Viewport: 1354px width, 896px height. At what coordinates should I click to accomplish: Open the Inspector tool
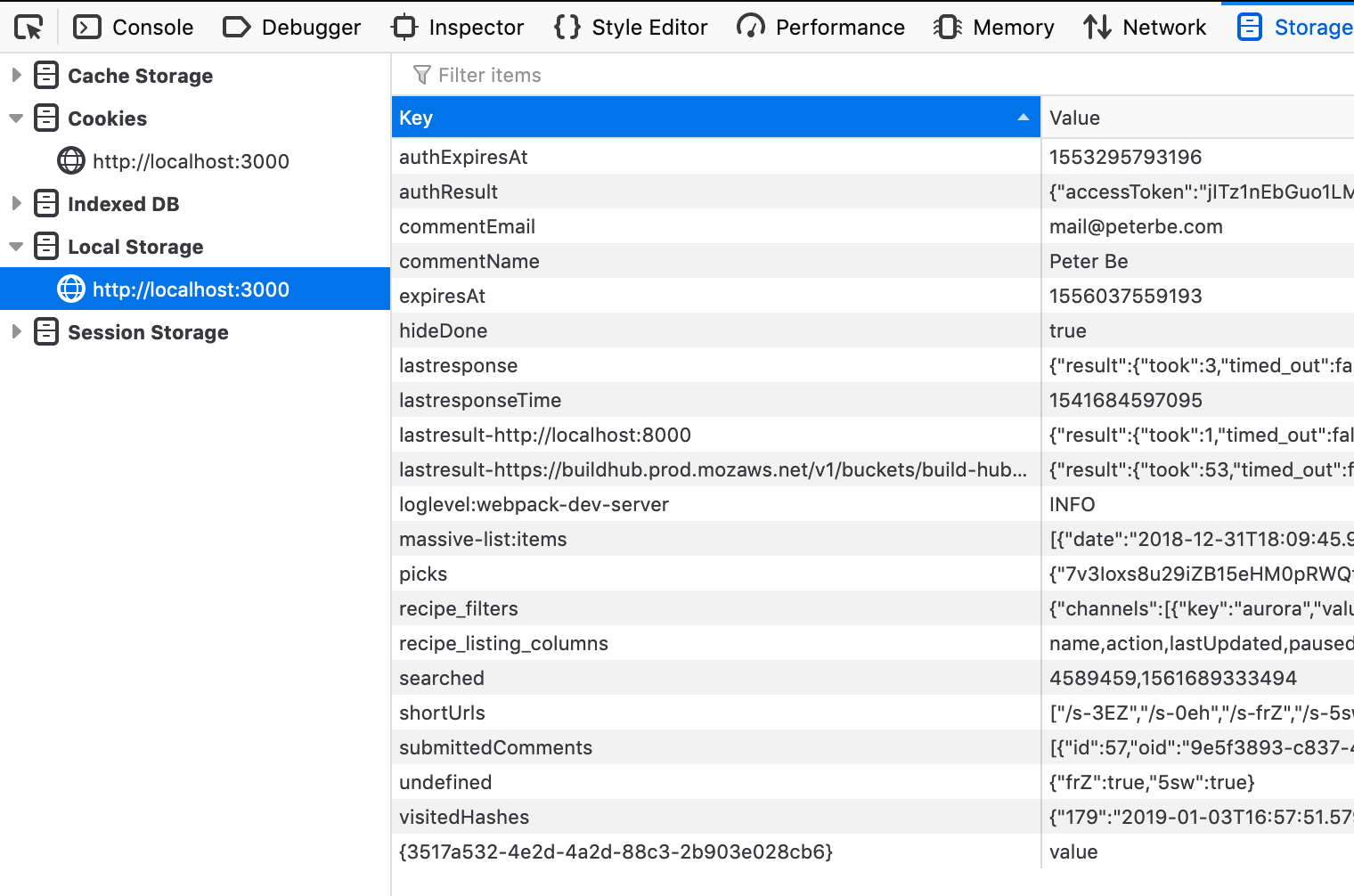pos(458,28)
